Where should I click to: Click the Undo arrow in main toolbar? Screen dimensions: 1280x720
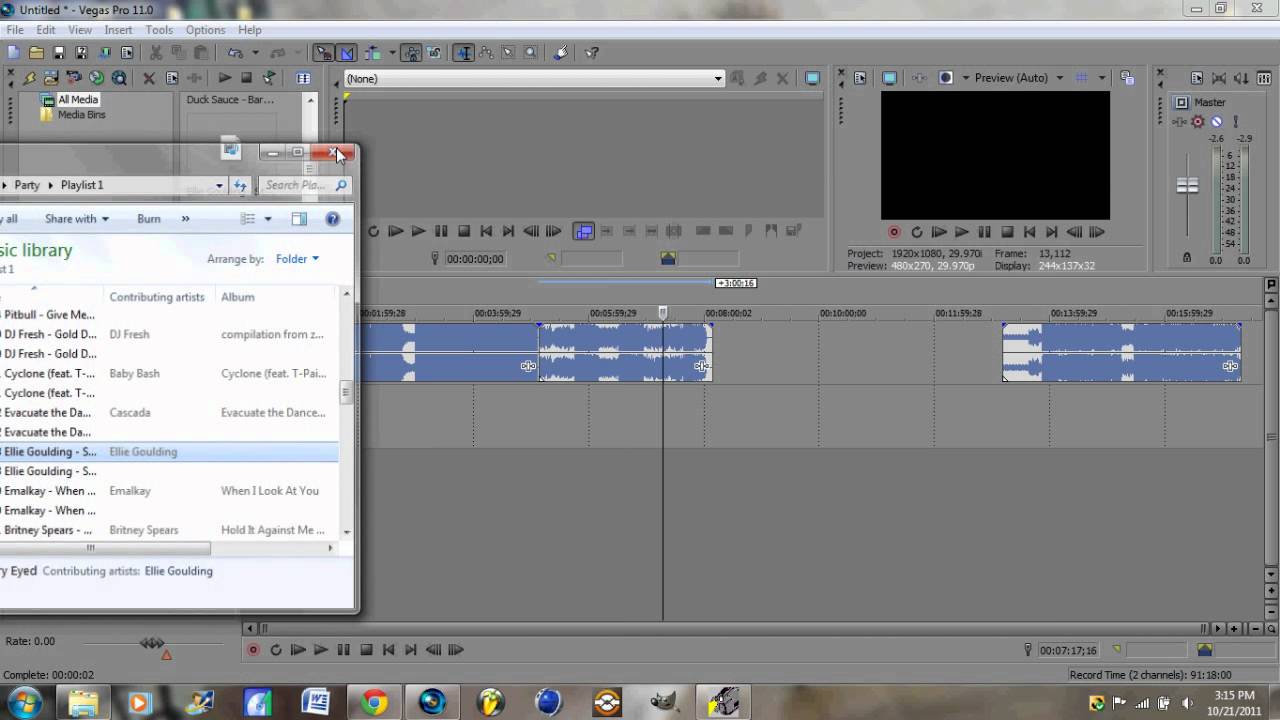[x=235, y=53]
